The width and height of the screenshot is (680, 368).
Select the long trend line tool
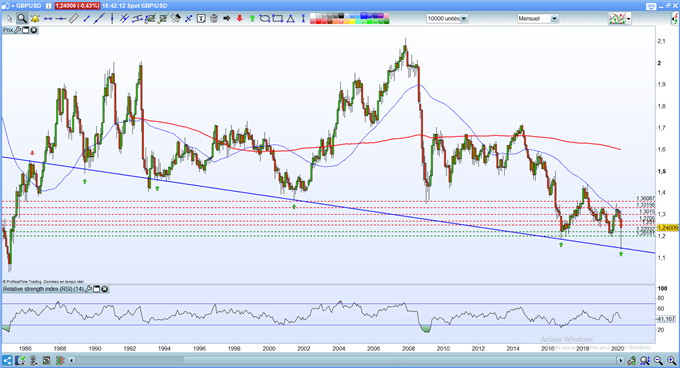point(99,19)
